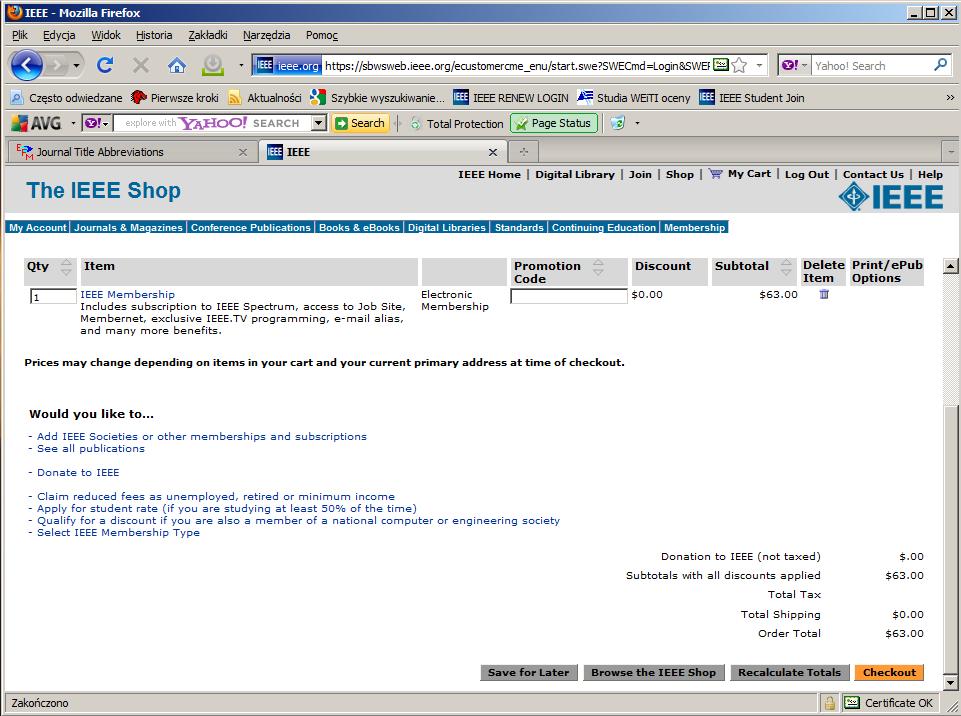Click the Qty quantity input box
Image resolution: width=961 pixels, height=716 pixels.
point(53,297)
